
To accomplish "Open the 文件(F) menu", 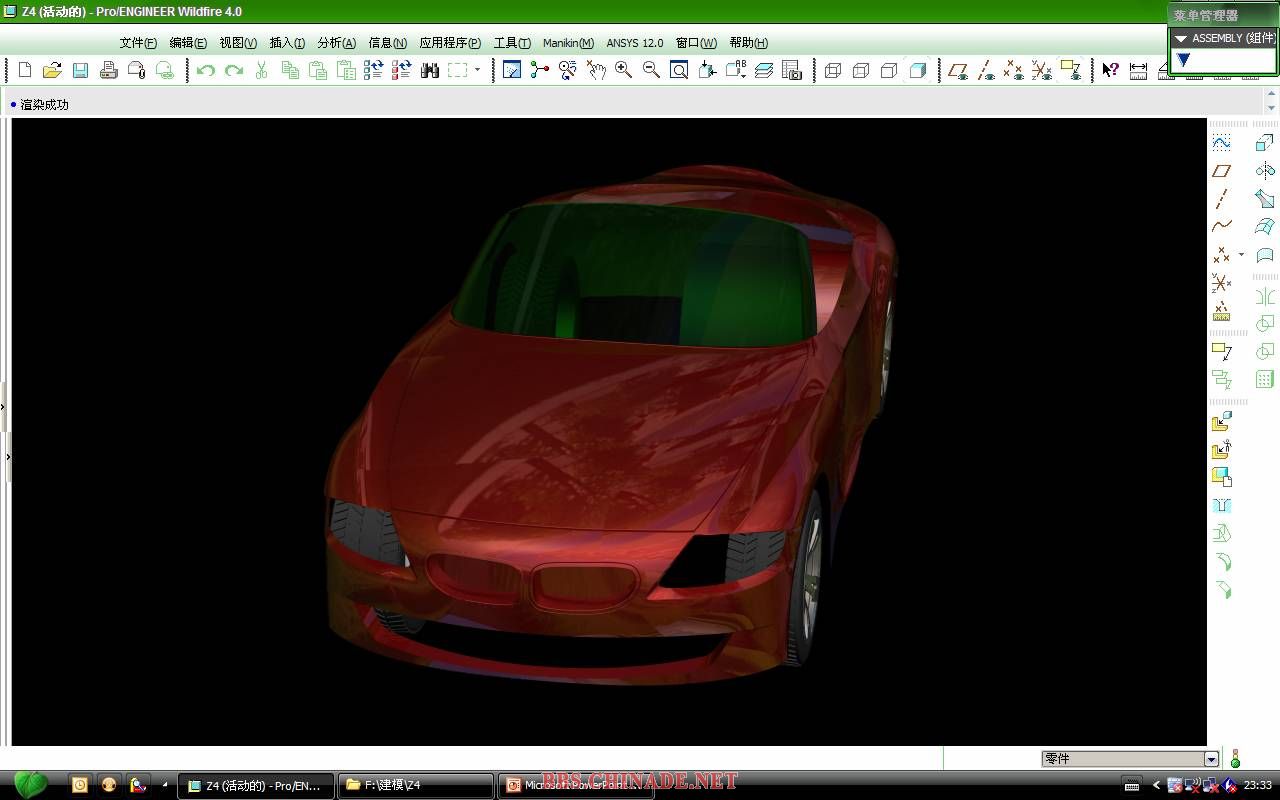I will click(138, 43).
